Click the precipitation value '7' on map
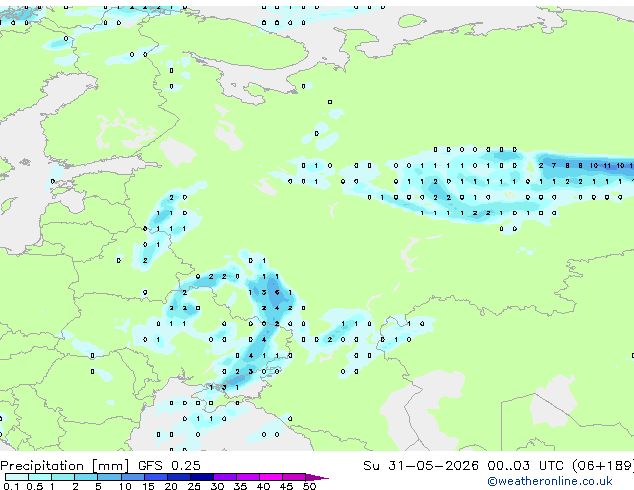This screenshot has width=634, height=490. point(554,165)
